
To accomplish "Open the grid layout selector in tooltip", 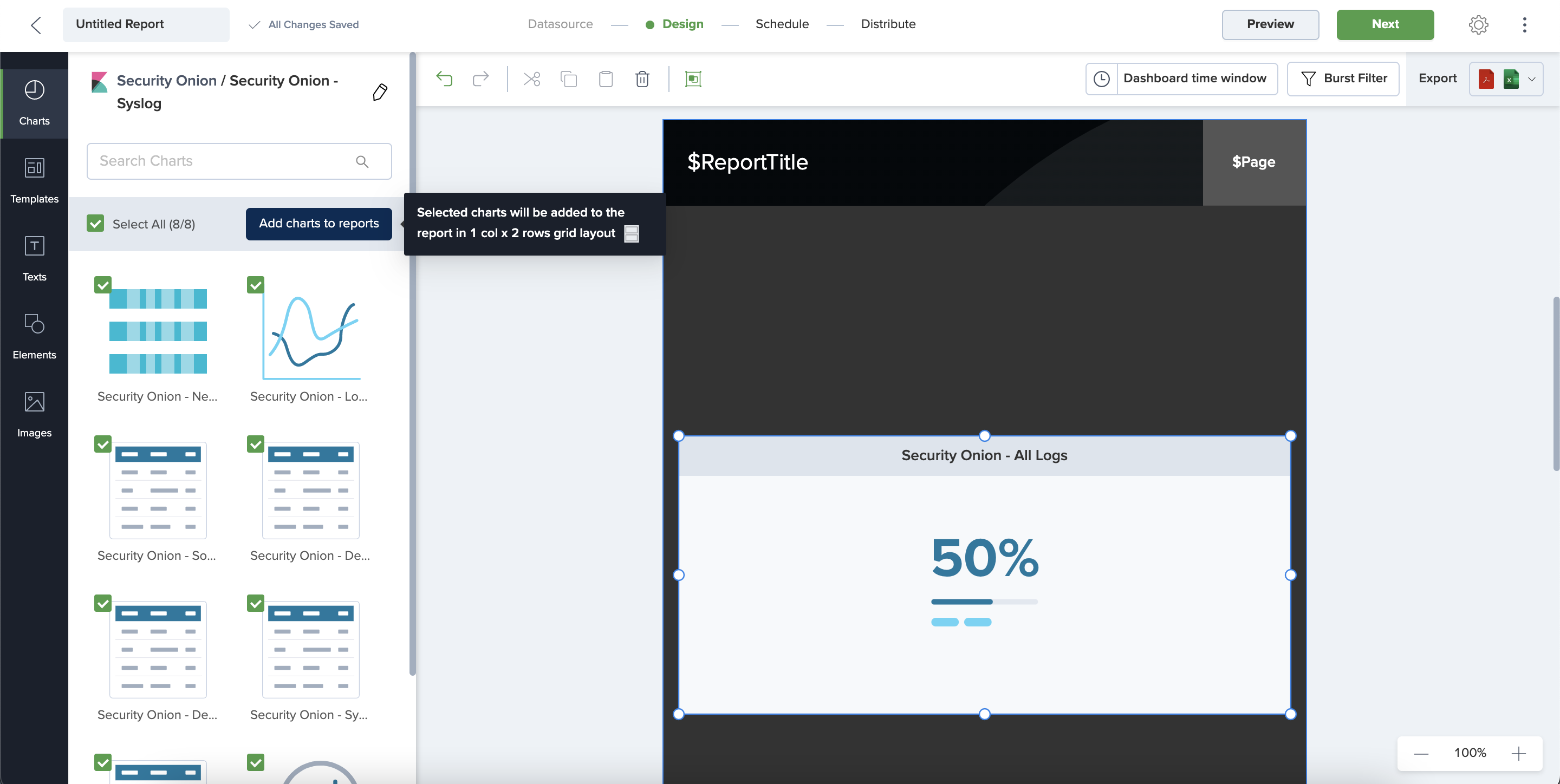I will 631,234.
